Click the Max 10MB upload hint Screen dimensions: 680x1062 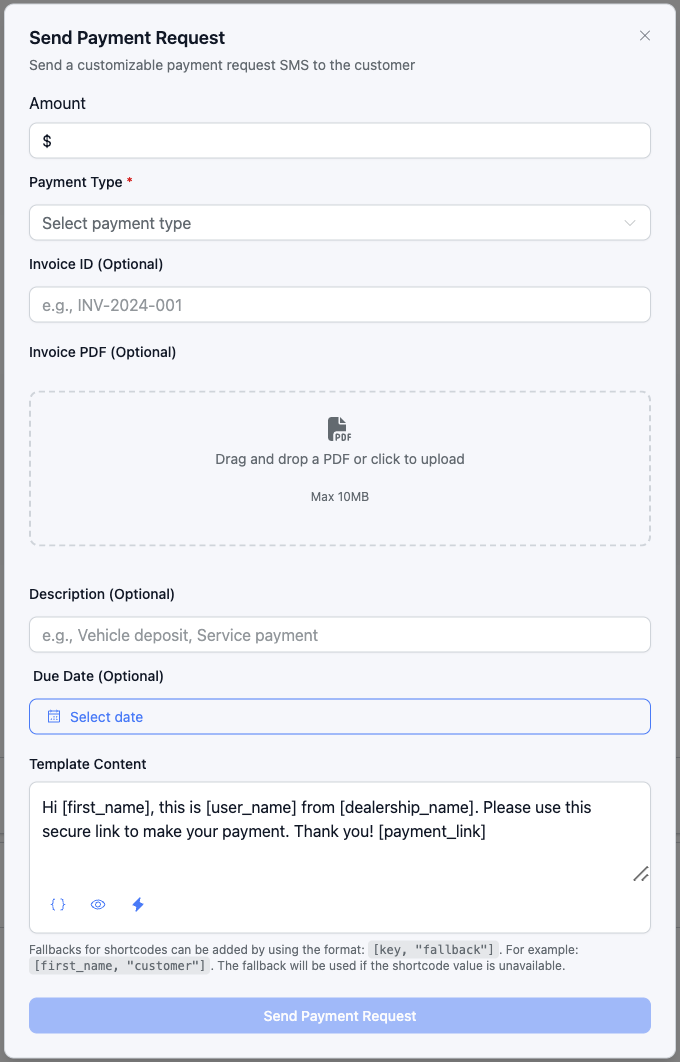(x=340, y=497)
